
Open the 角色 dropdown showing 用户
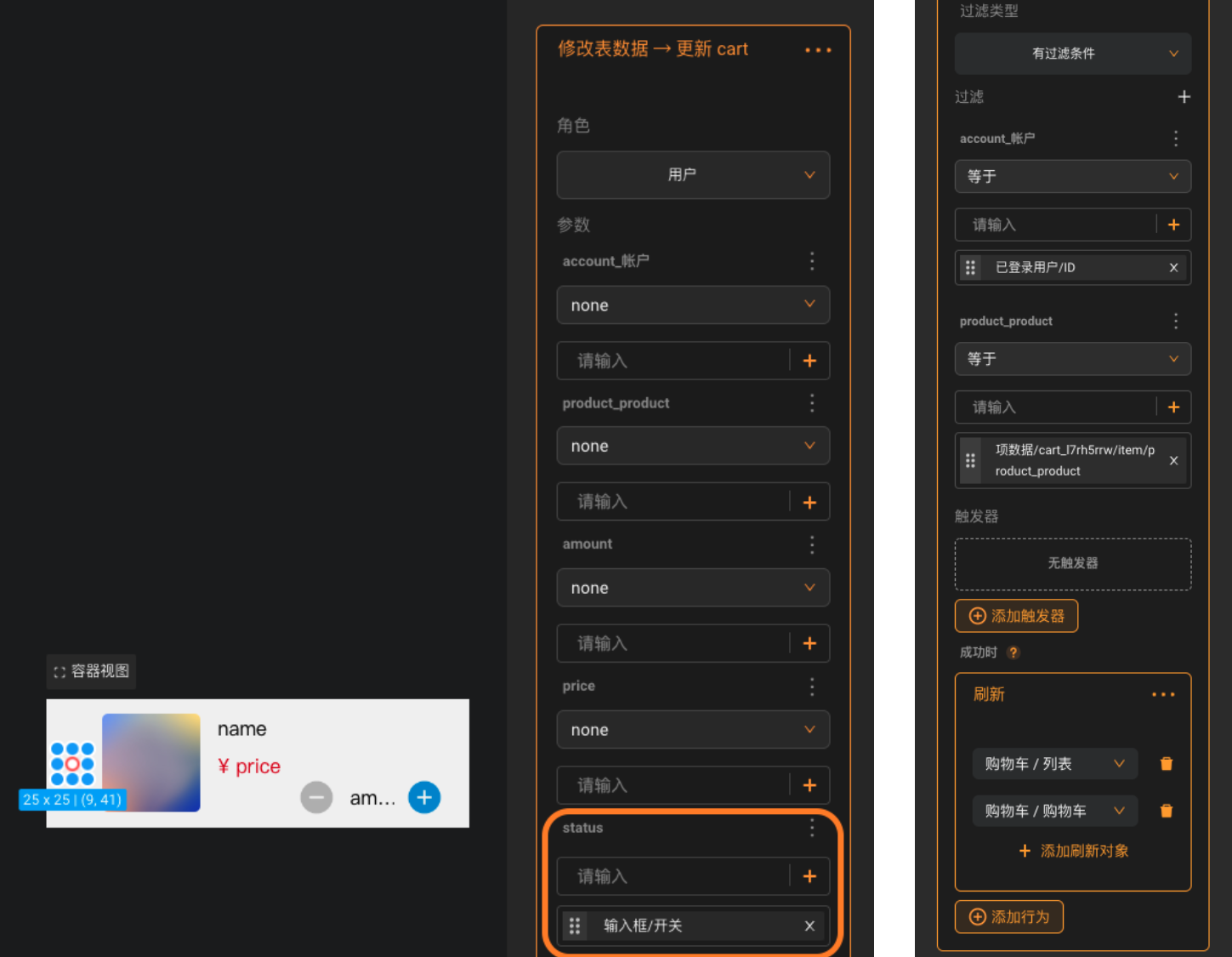click(693, 175)
